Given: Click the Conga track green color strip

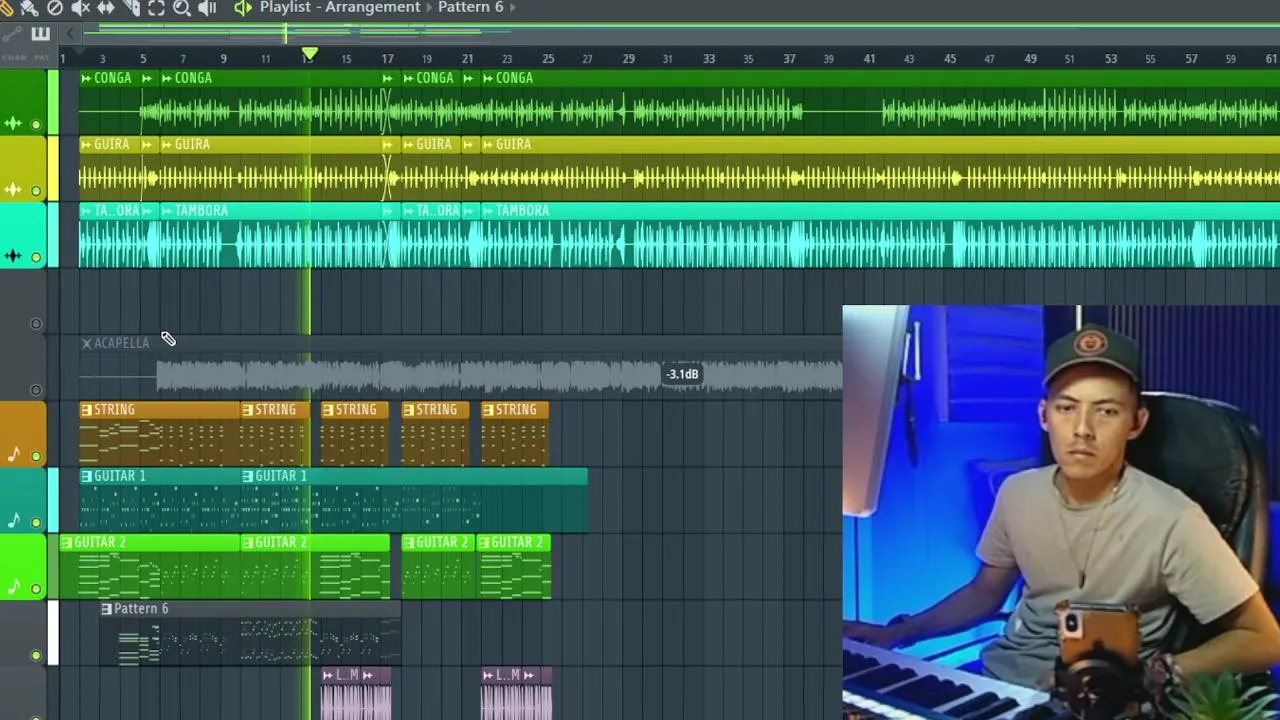Looking at the screenshot, I should pyautogui.click(x=53, y=102).
